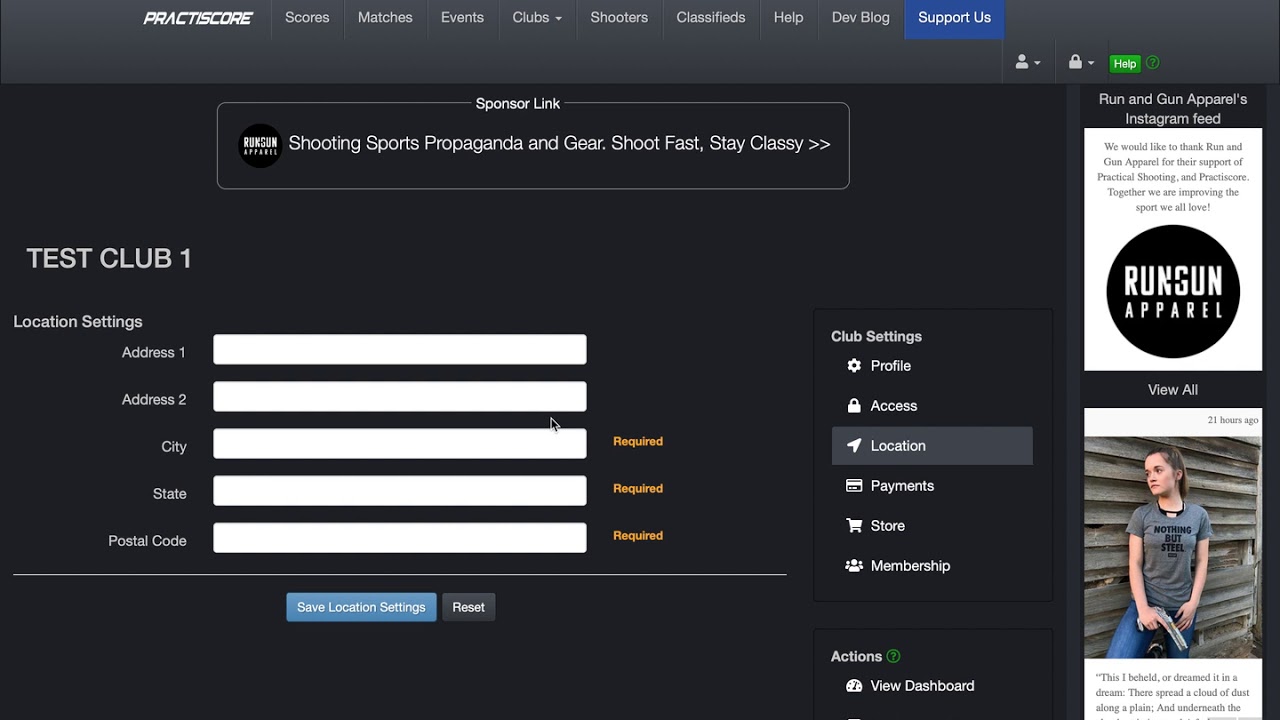Image resolution: width=1280 pixels, height=720 pixels.
Task: Click the Postal Code field
Action: pyautogui.click(x=400, y=538)
